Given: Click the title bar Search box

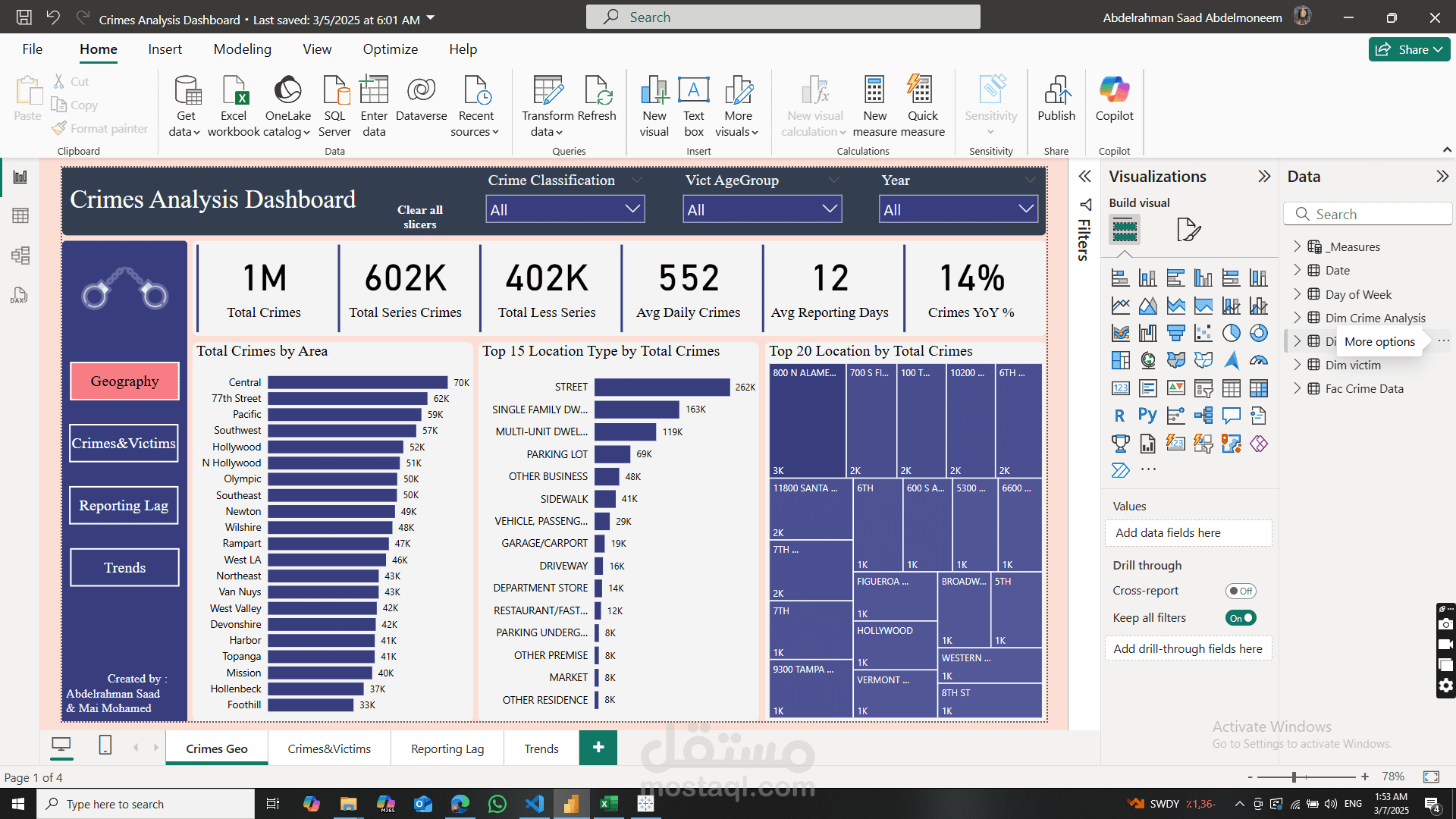Looking at the screenshot, I should tap(783, 17).
